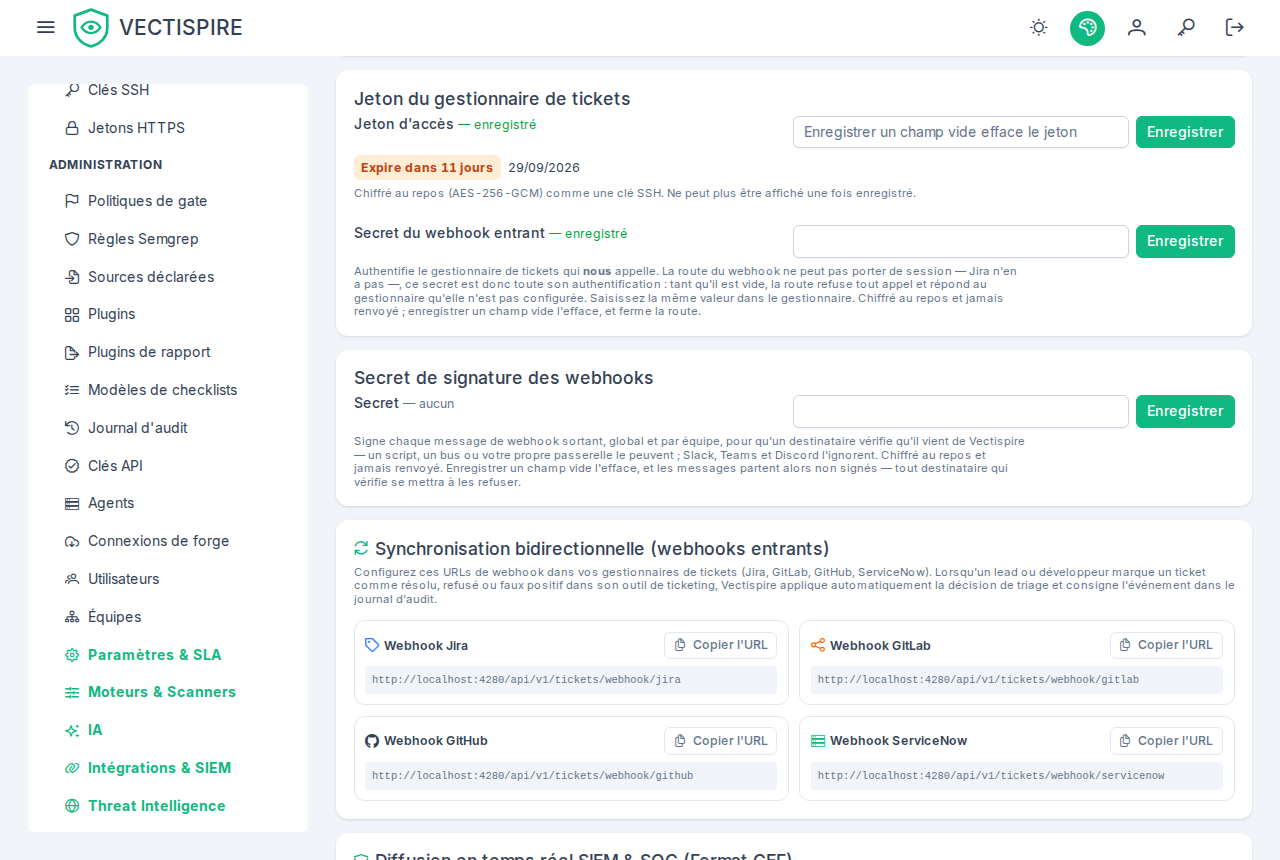
Task: Copy the GitLab webhook URL
Action: pyautogui.click(x=1166, y=645)
